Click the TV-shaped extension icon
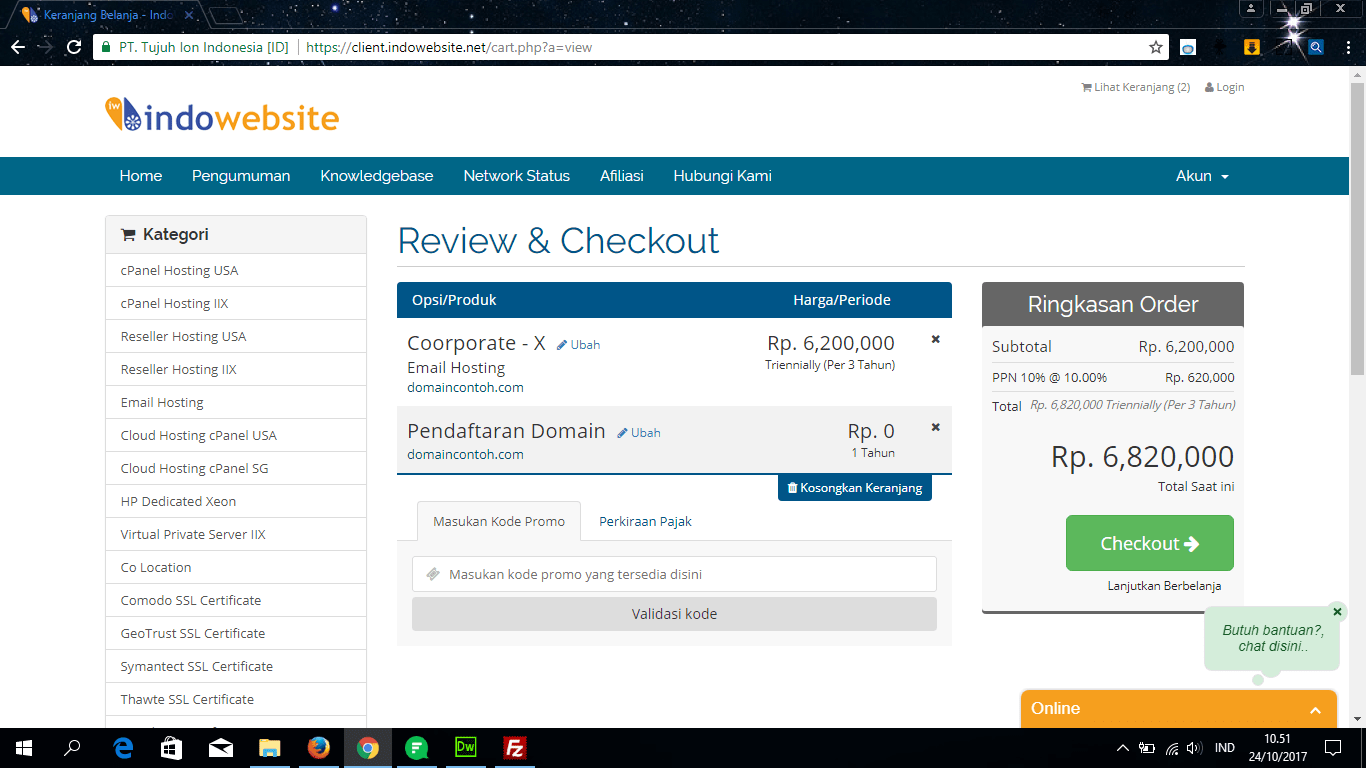1366x768 pixels. tap(1187, 47)
